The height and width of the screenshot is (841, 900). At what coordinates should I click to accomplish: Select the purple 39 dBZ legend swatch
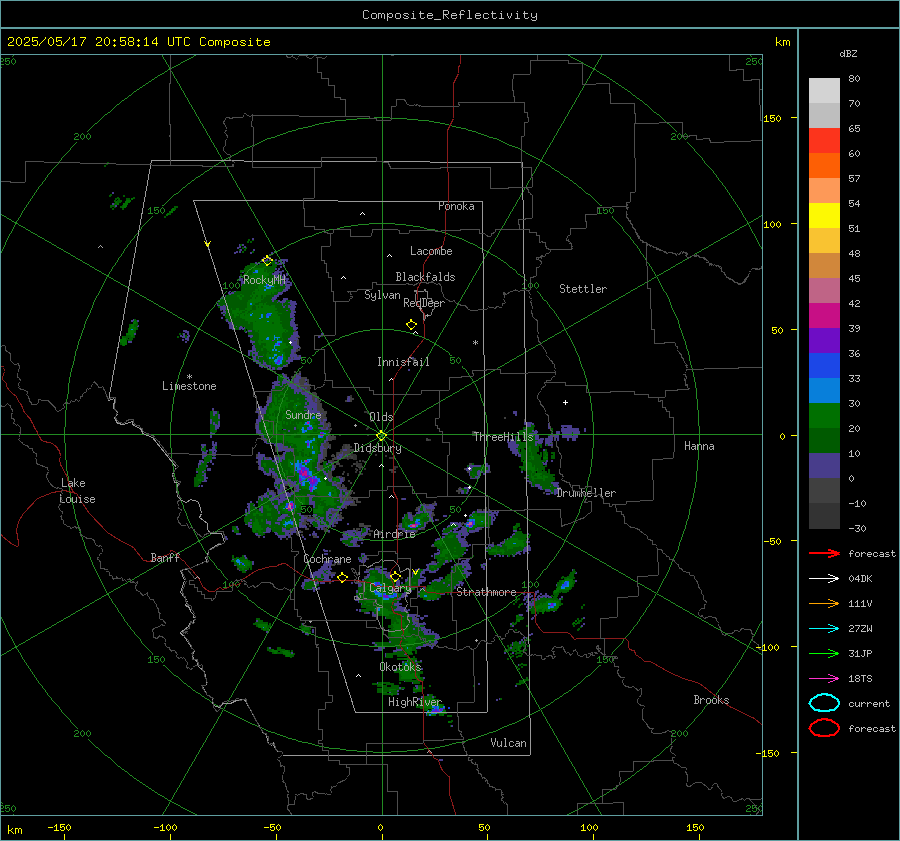pyautogui.click(x=824, y=341)
